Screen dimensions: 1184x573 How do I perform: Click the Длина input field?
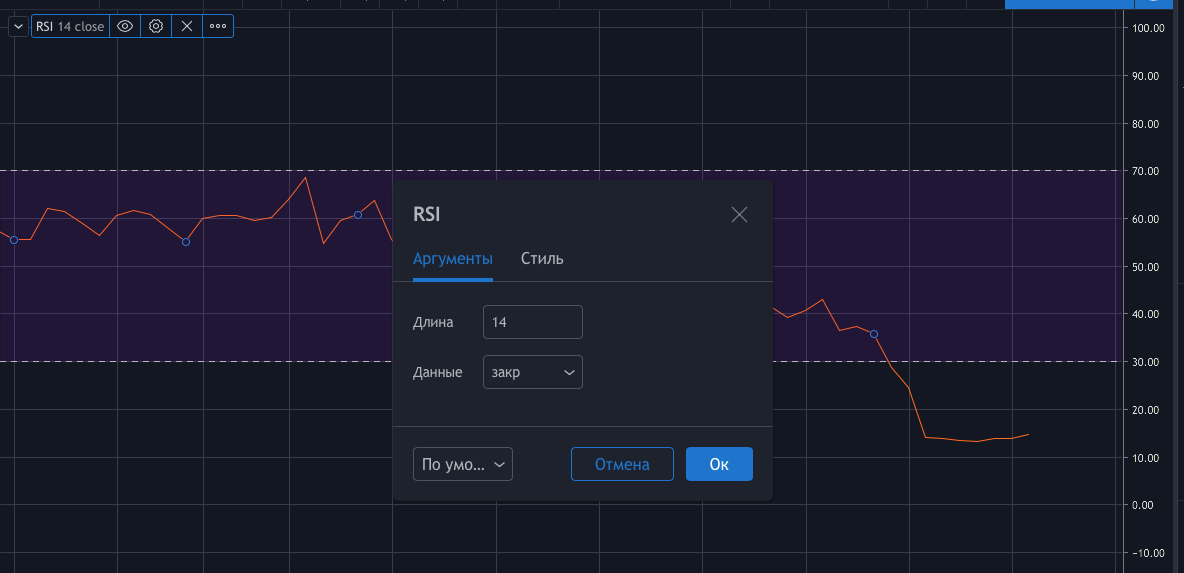click(532, 322)
